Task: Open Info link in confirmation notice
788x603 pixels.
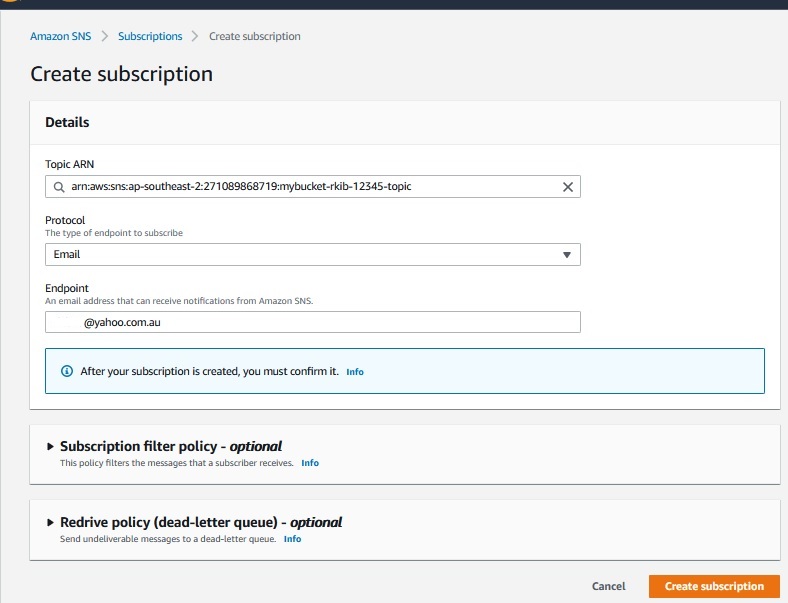Action: pyautogui.click(x=355, y=372)
